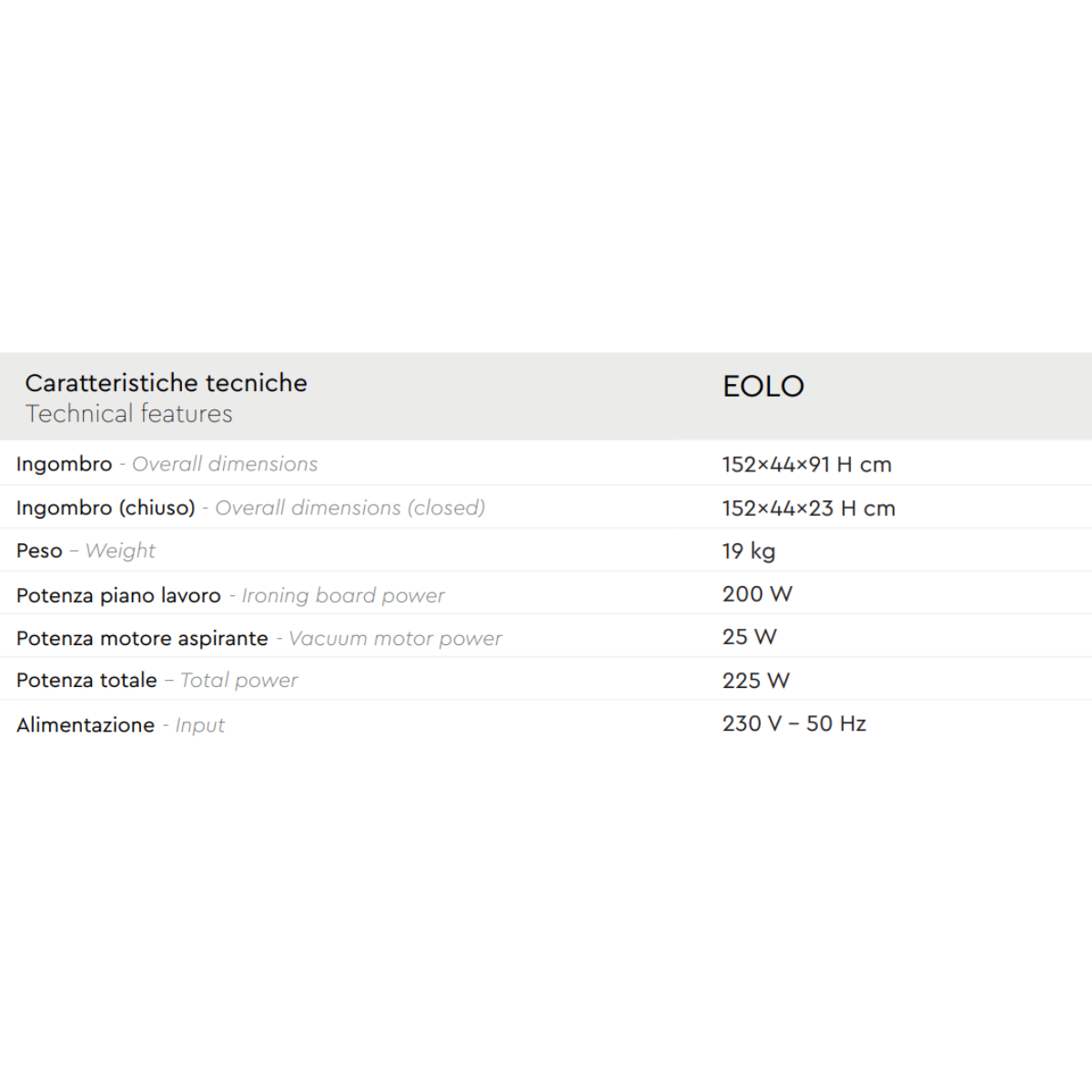
Task: Select the EOLO column header
Action: pyautogui.click(x=763, y=387)
